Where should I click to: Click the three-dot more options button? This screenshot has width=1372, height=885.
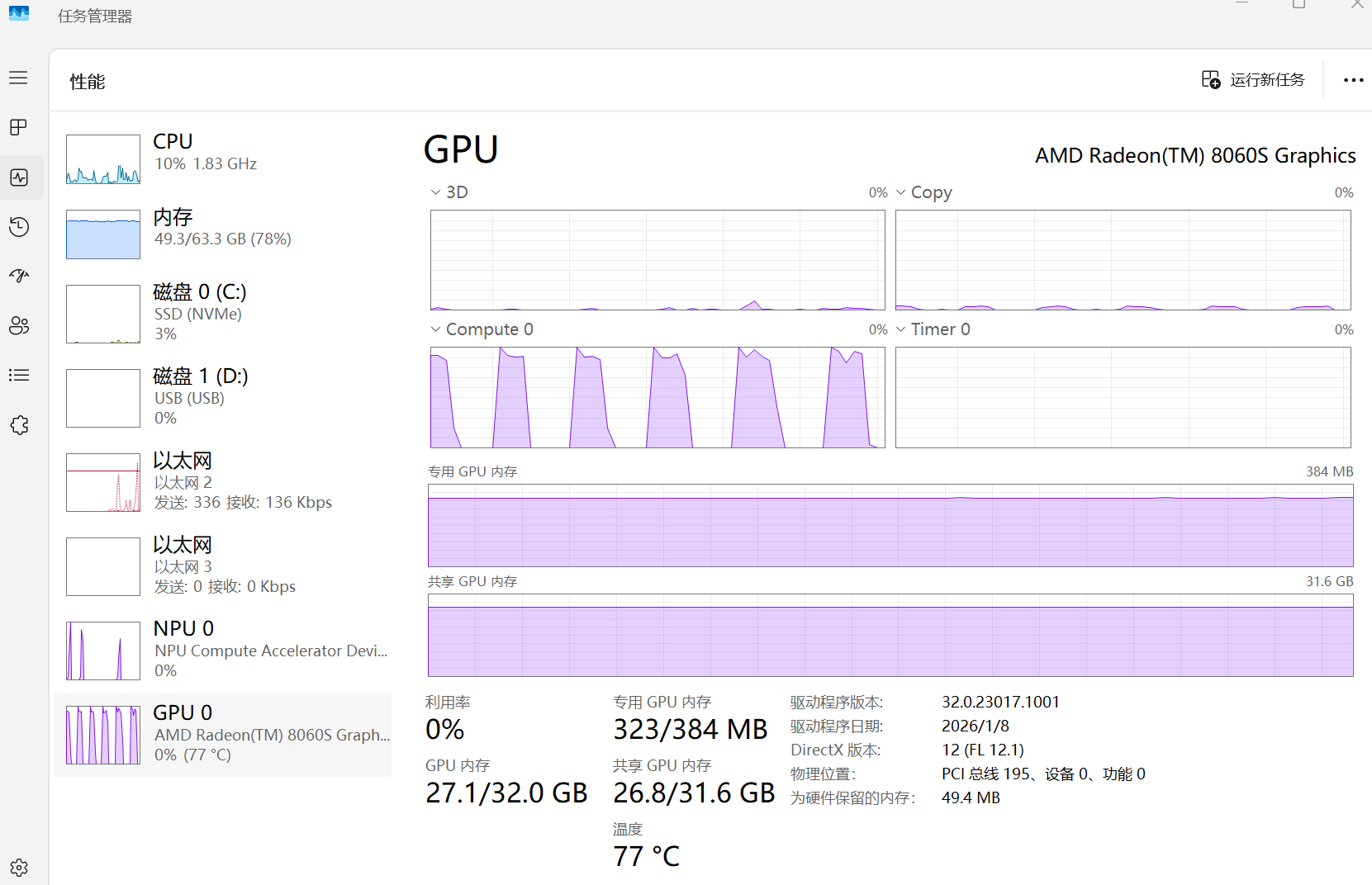click(x=1353, y=80)
